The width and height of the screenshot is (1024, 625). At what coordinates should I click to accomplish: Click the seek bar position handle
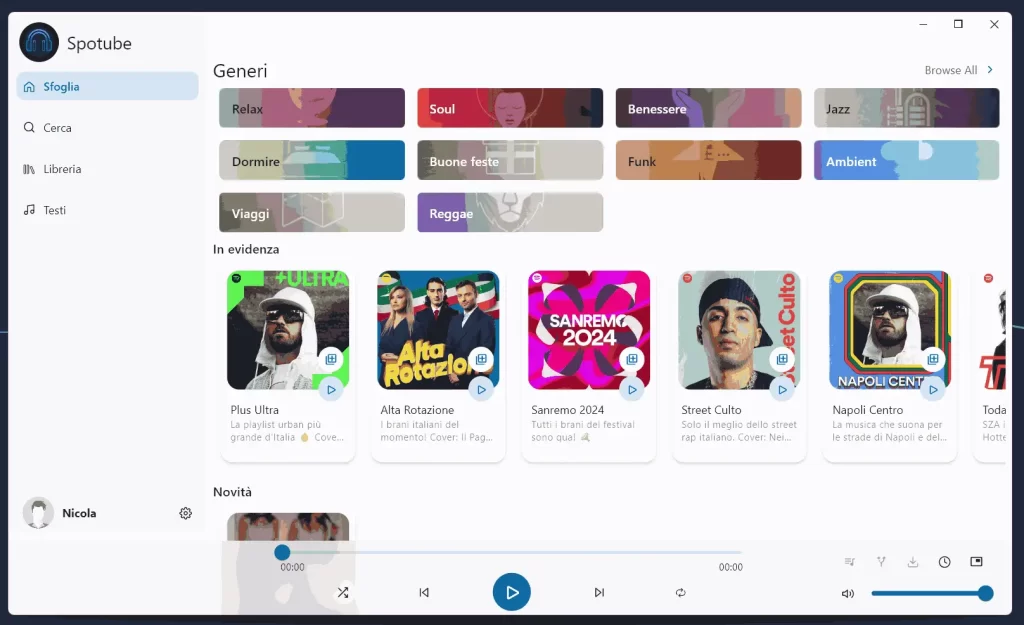(282, 553)
